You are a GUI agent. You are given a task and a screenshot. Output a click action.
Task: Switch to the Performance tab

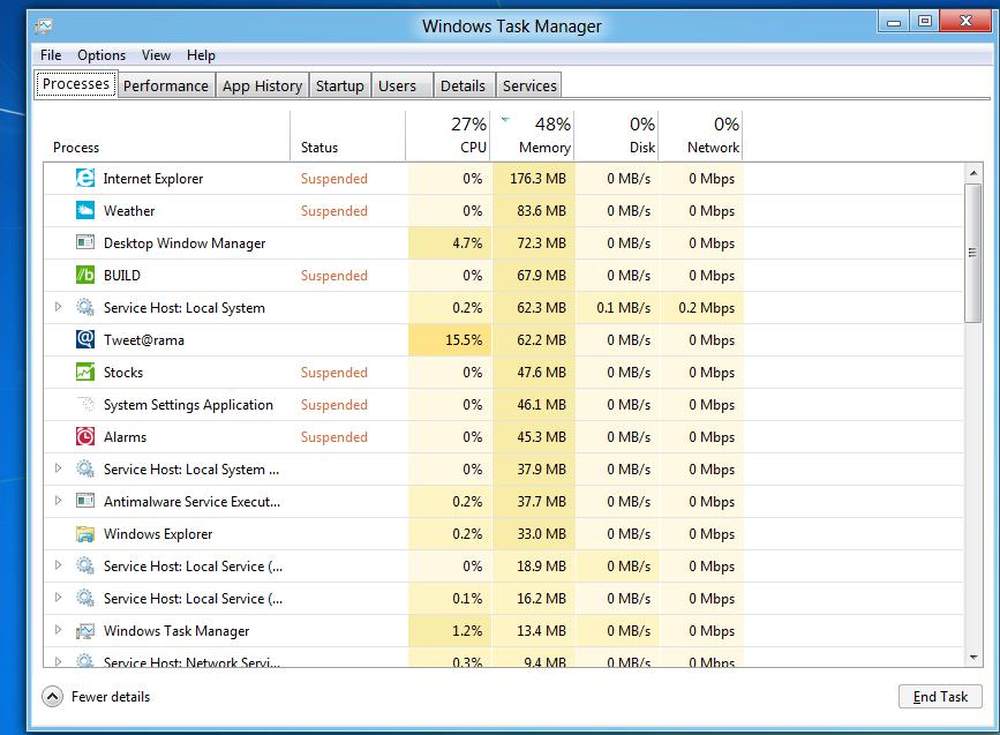point(166,85)
